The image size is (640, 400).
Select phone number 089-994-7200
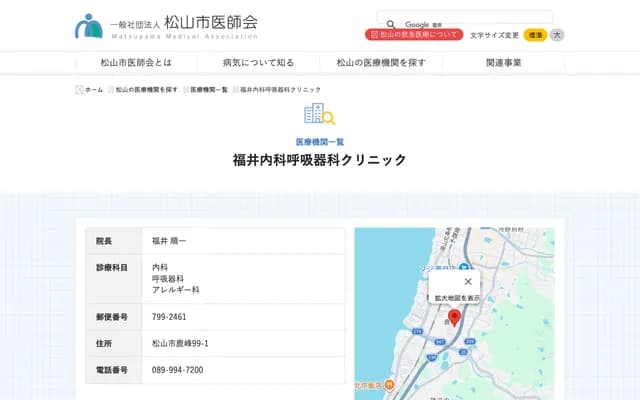click(178, 370)
